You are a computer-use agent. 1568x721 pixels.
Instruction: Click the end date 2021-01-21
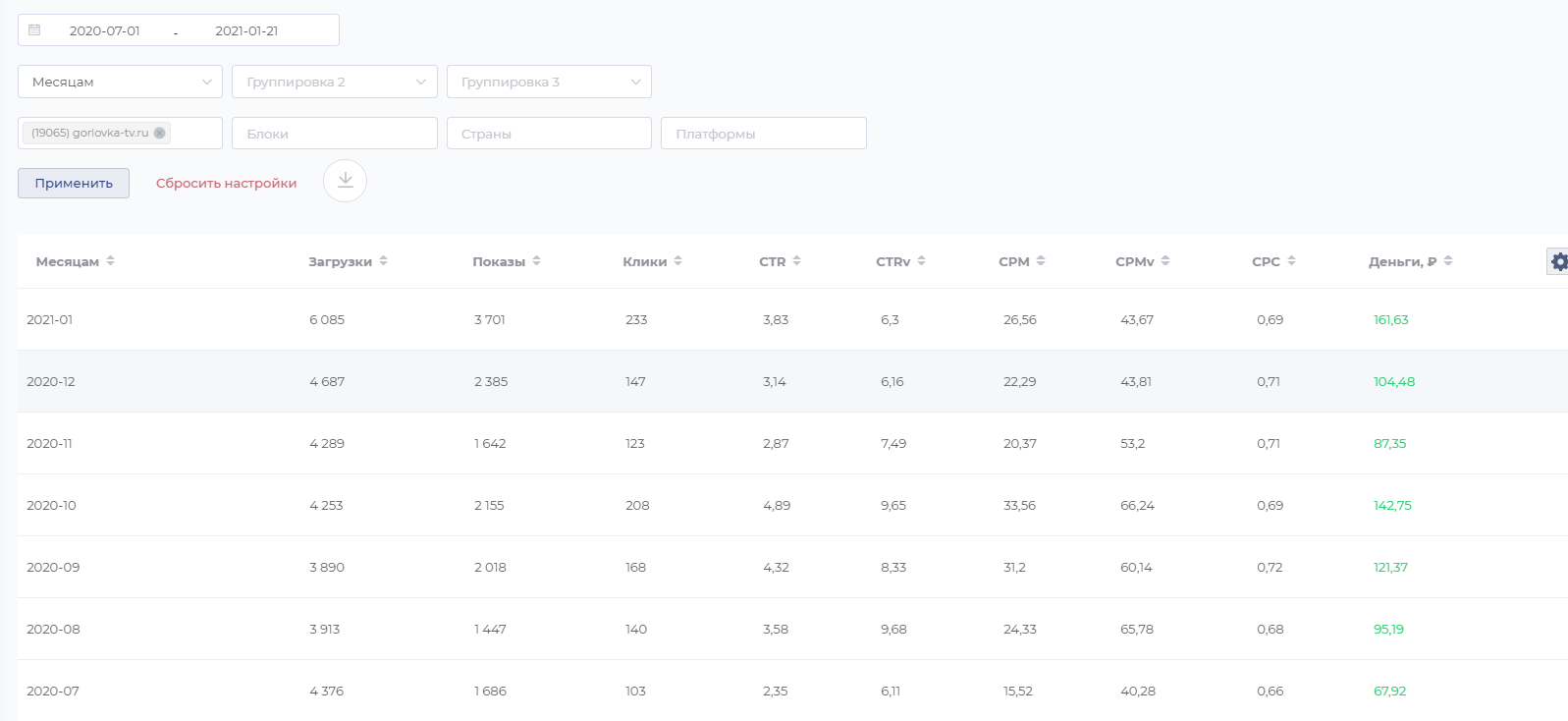[246, 30]
